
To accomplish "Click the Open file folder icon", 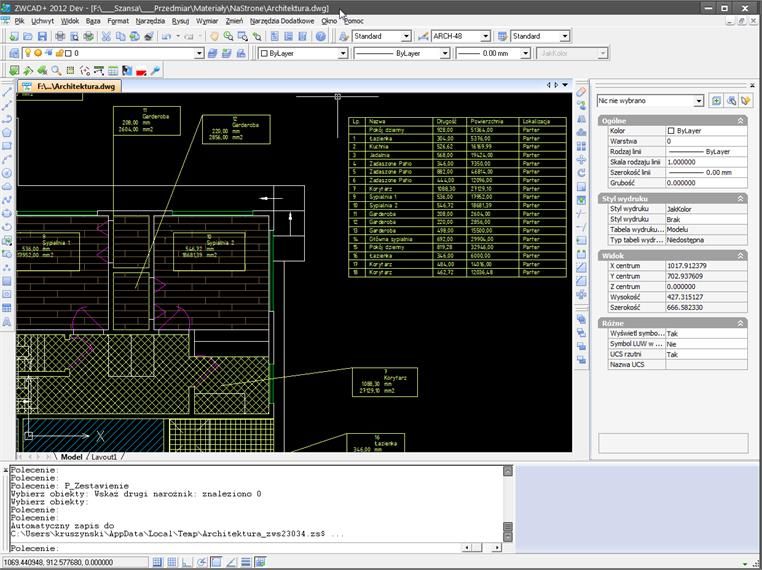I will [x=28, y=36].
